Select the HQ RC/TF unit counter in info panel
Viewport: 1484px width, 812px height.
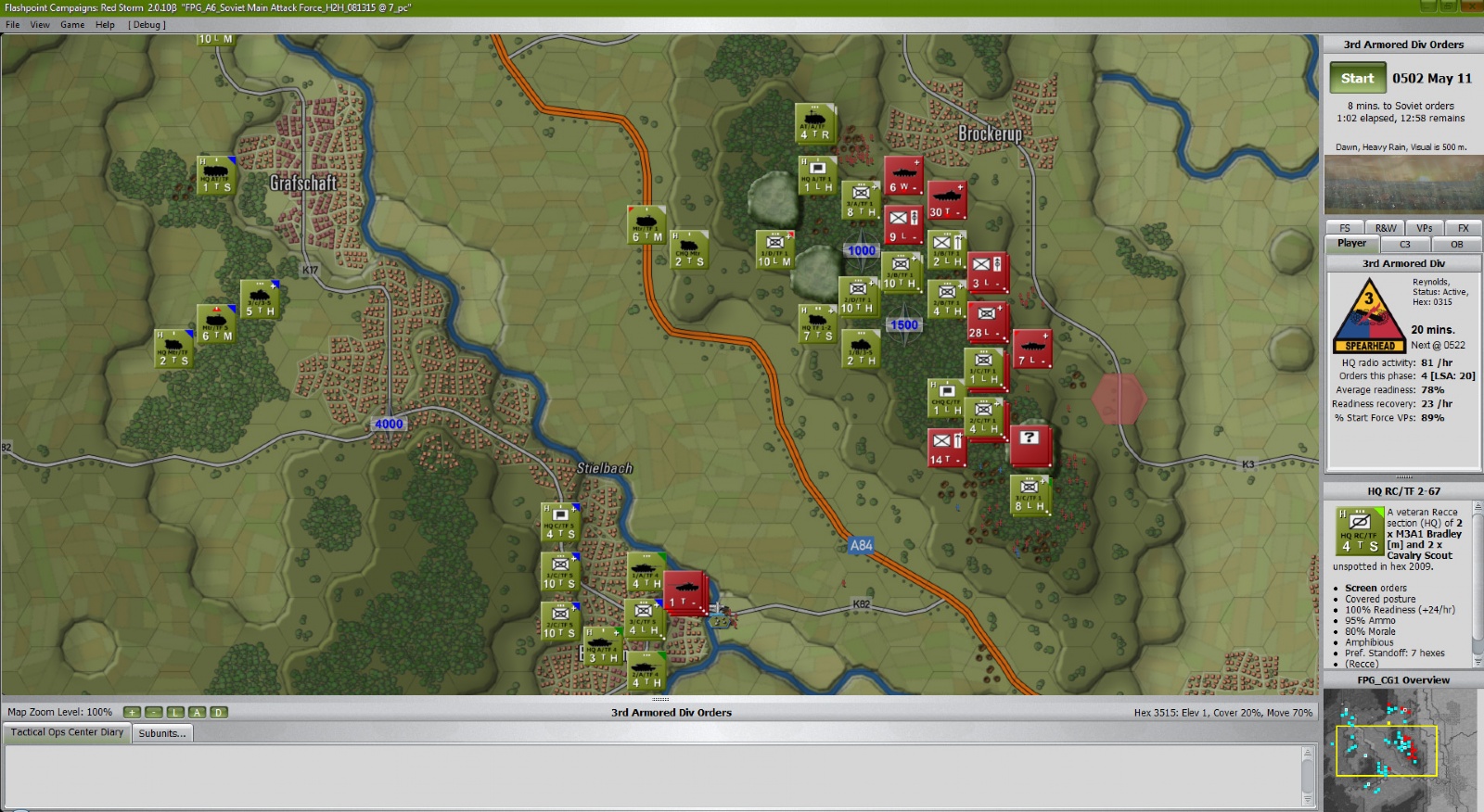1359,531
